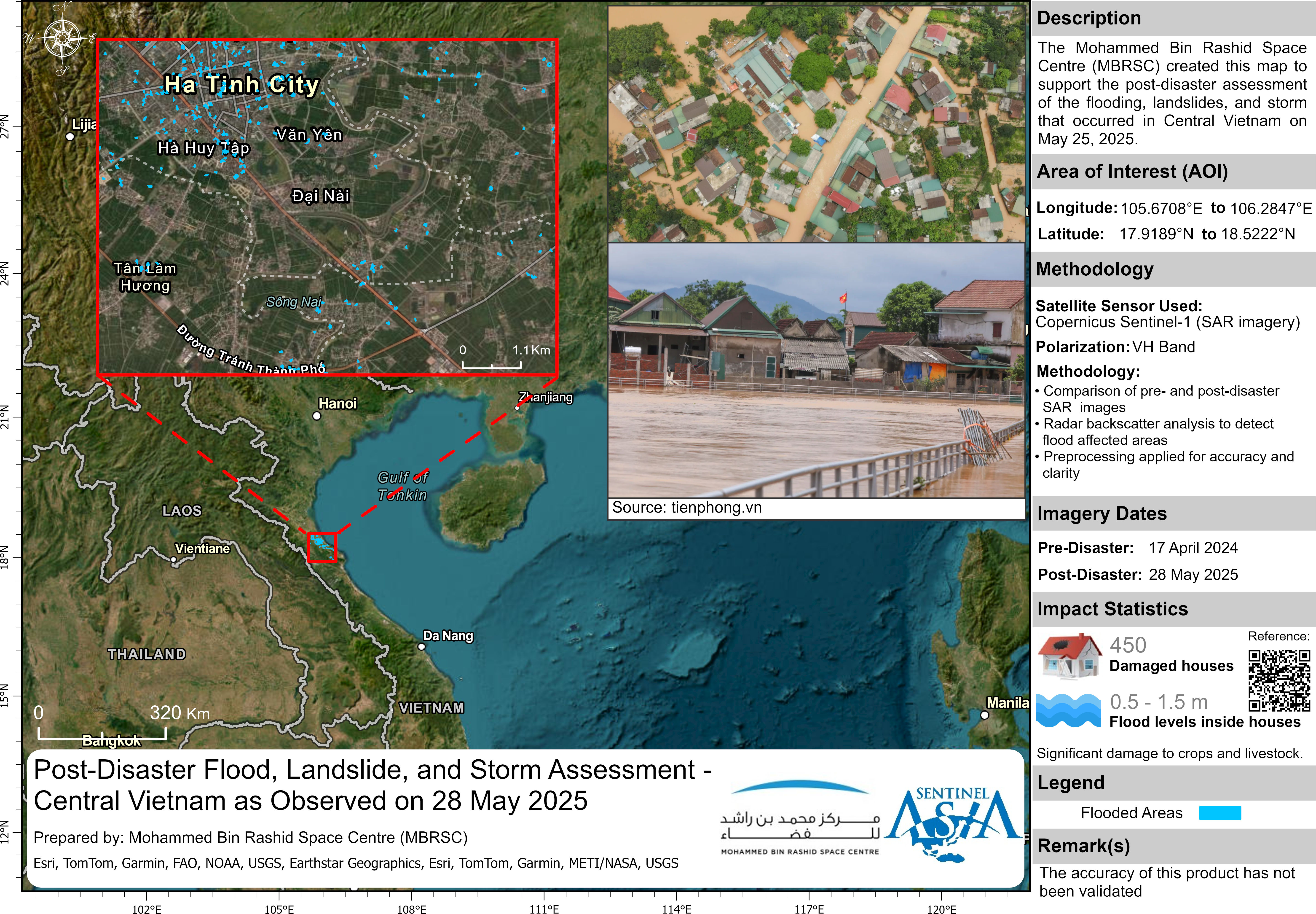Screen dimensions: 1316x914
Task: Click the 'Ha Tinh City' inset label
Action: [241, 85]
